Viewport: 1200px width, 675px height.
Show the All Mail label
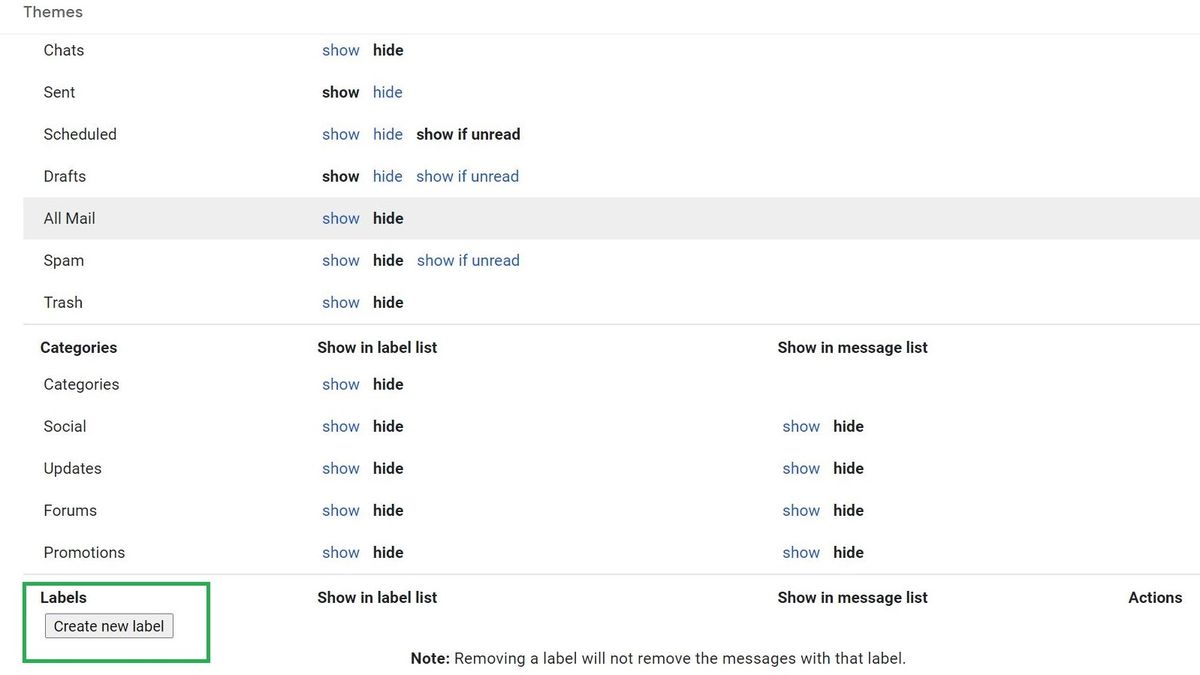click(340, 218)
